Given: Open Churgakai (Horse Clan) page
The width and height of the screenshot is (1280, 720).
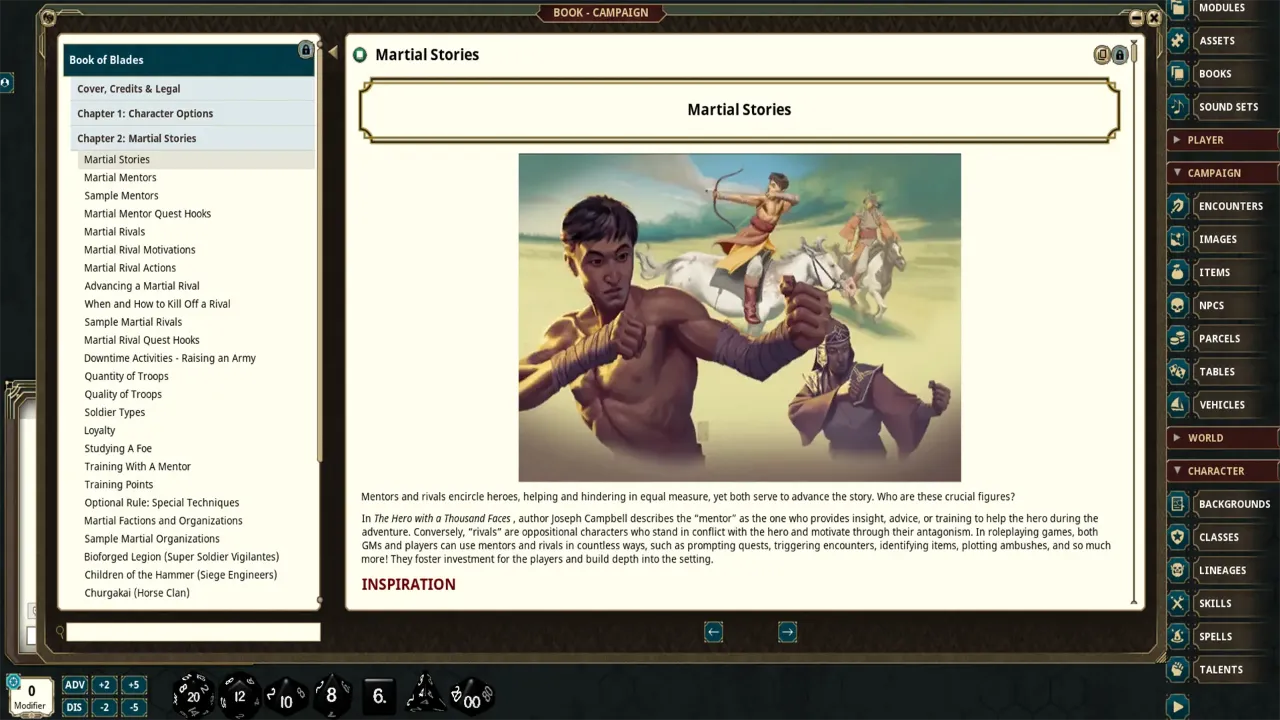Looking at the screenshot, I should tap(137, 593).
